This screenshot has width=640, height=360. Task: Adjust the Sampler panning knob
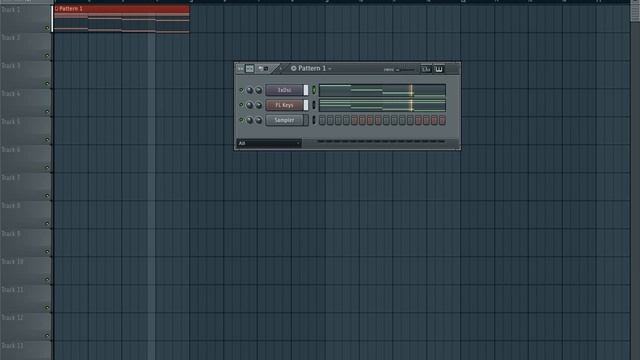tap(249, 120)
